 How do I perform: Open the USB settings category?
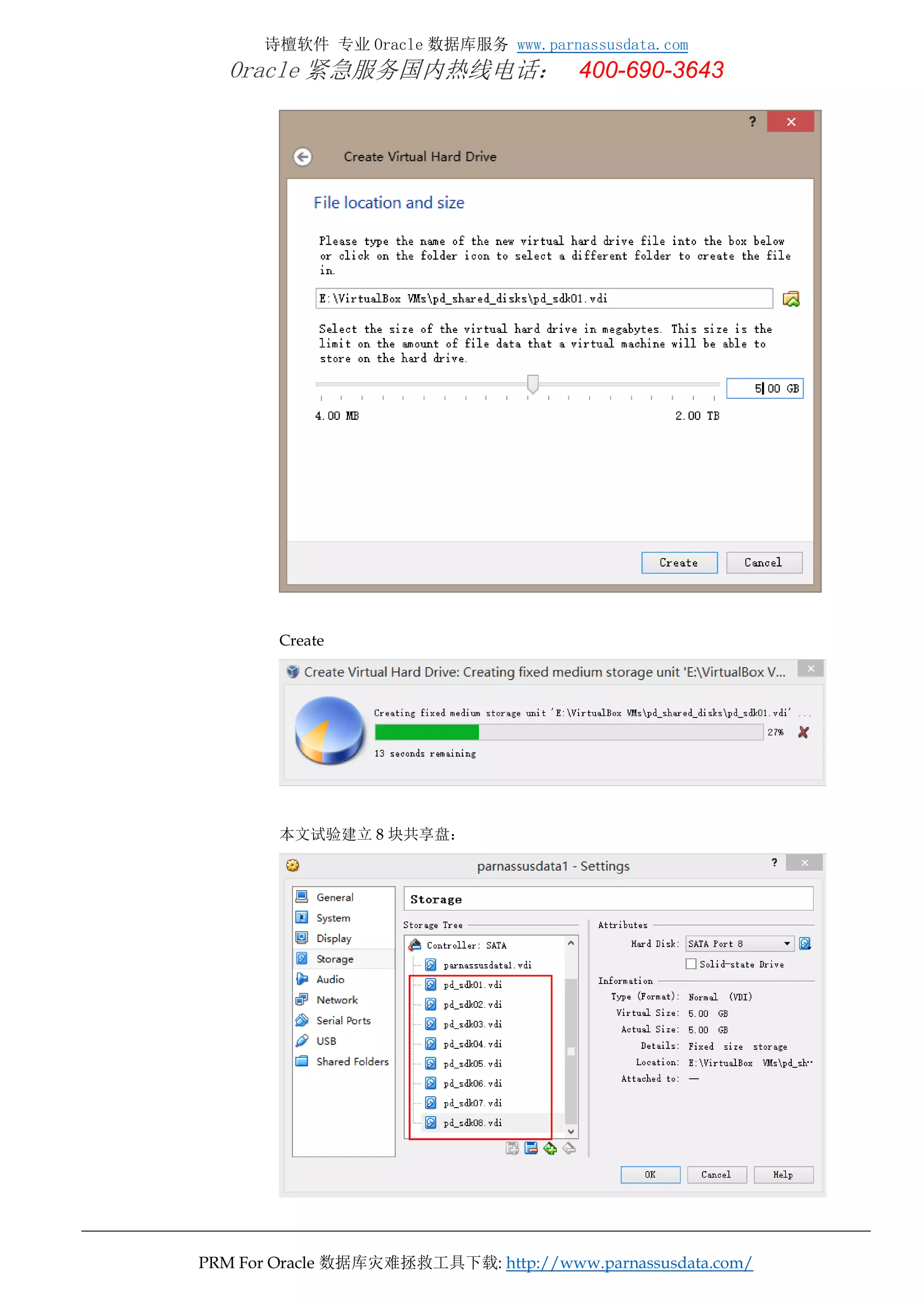(344, 1041)
